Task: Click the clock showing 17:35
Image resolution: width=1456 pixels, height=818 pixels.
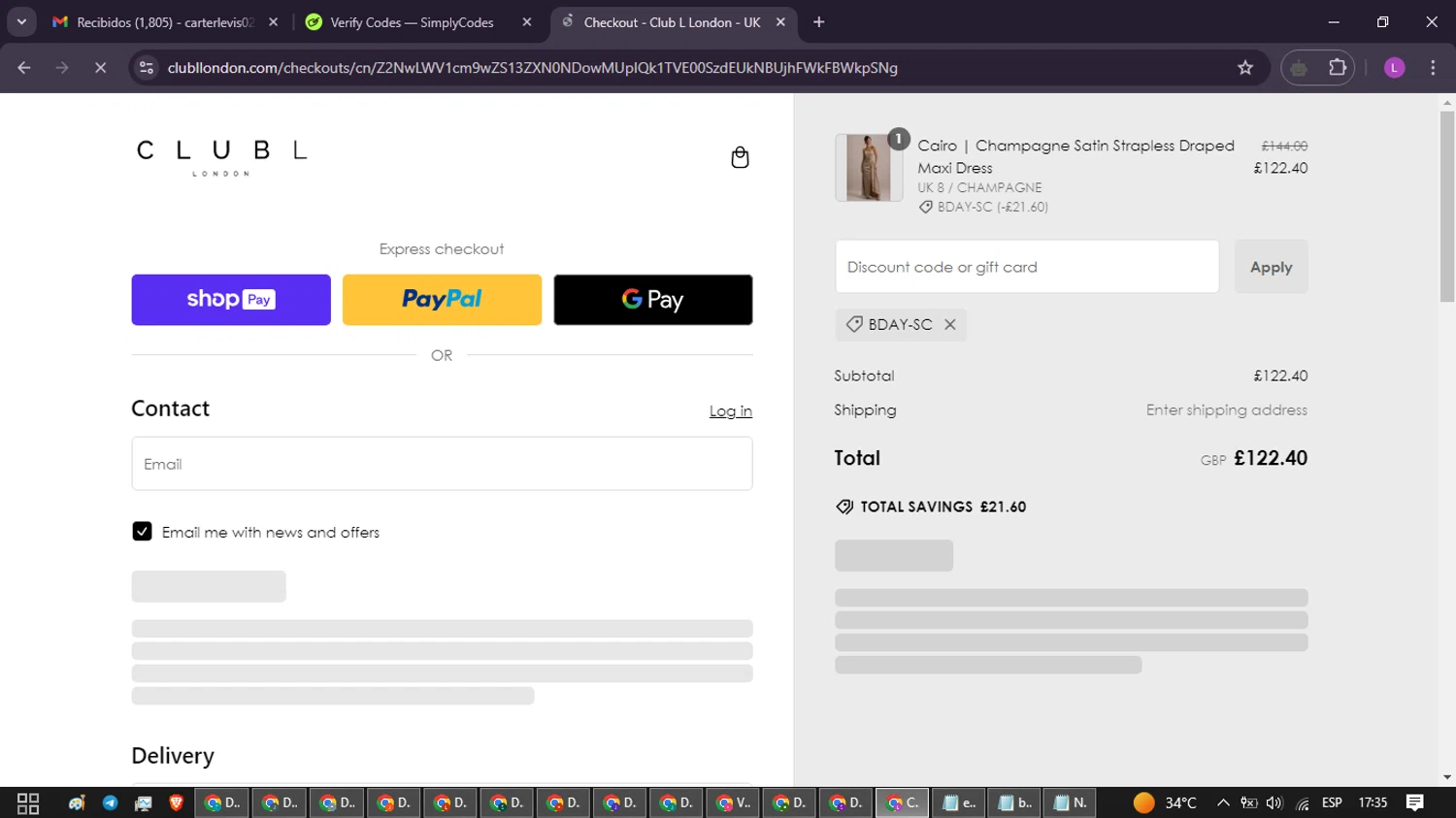Action: 1373,803
